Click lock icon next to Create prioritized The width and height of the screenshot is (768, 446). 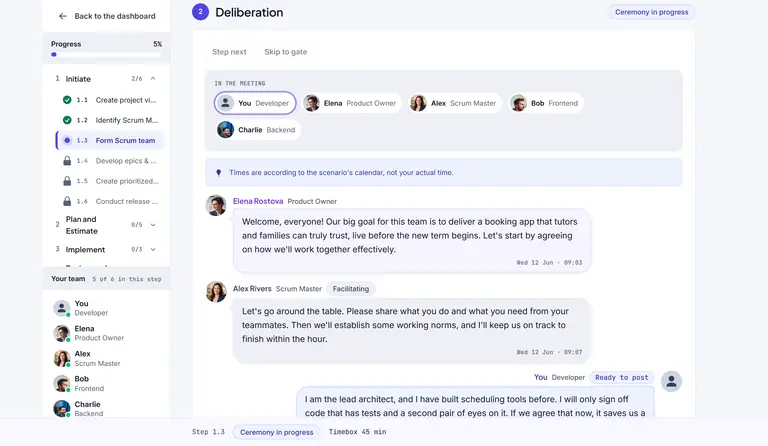point(67,181)
